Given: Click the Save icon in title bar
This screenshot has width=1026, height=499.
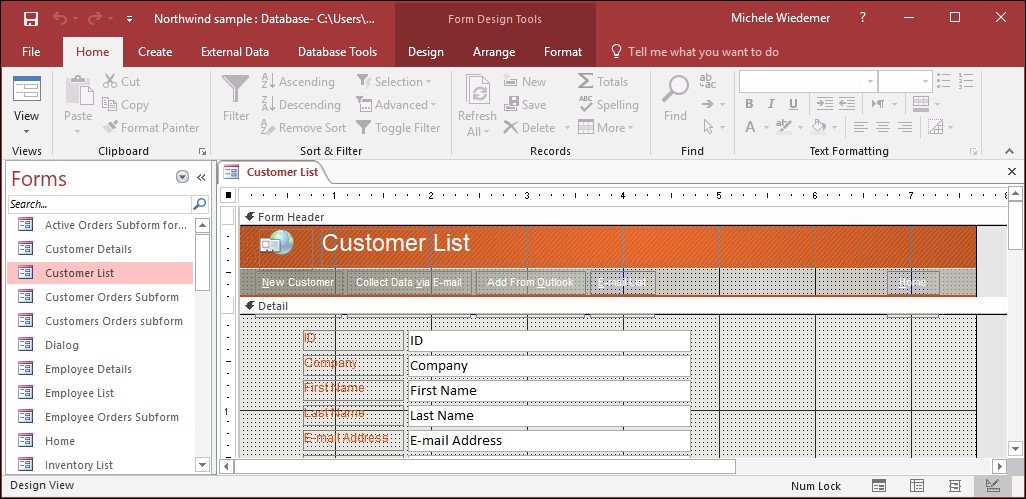Looking at the screenshot, I should 31,18.
